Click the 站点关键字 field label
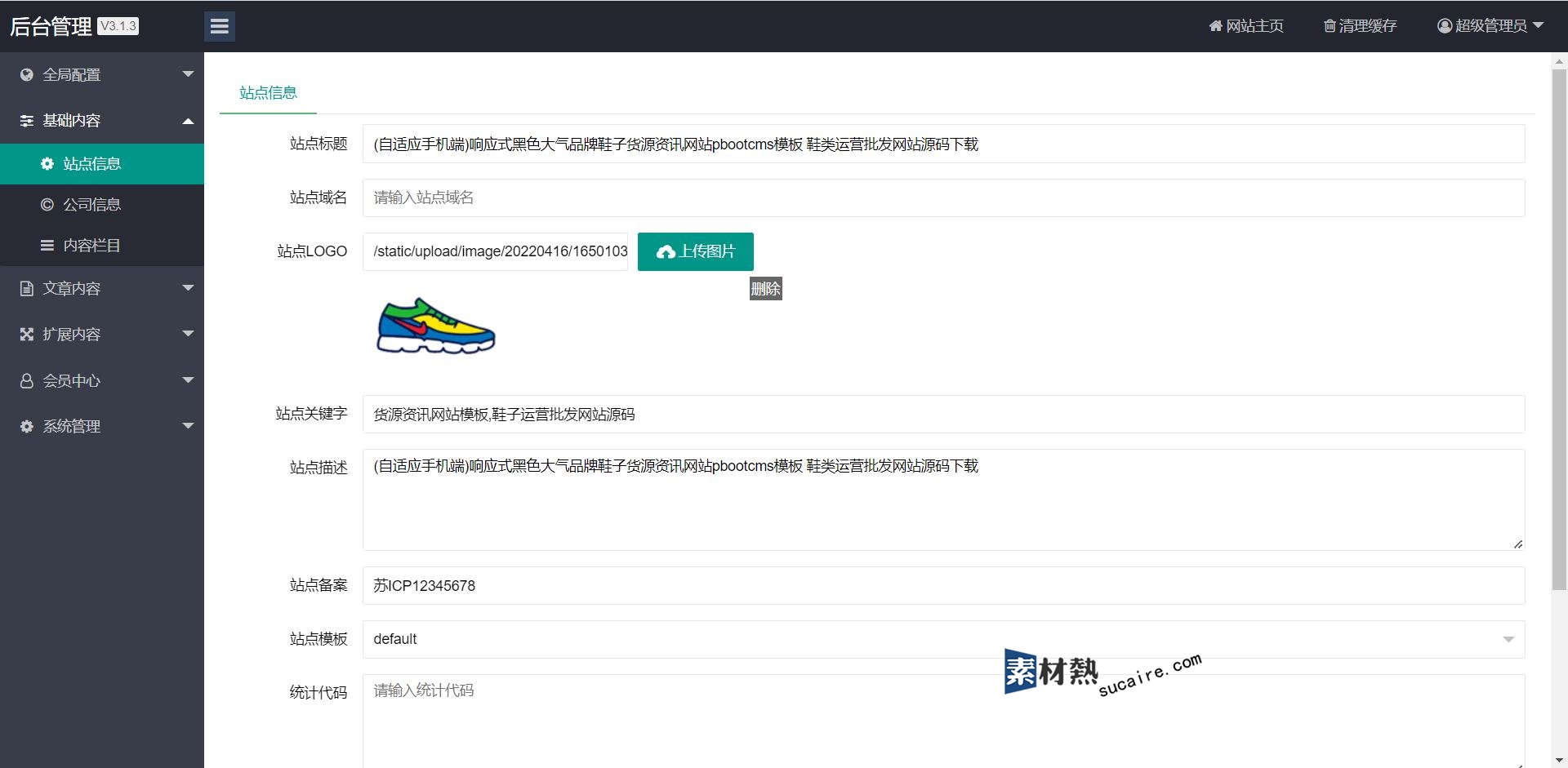Image resolution: width=1568 pixels, height=768 pixels. [311, 414]
